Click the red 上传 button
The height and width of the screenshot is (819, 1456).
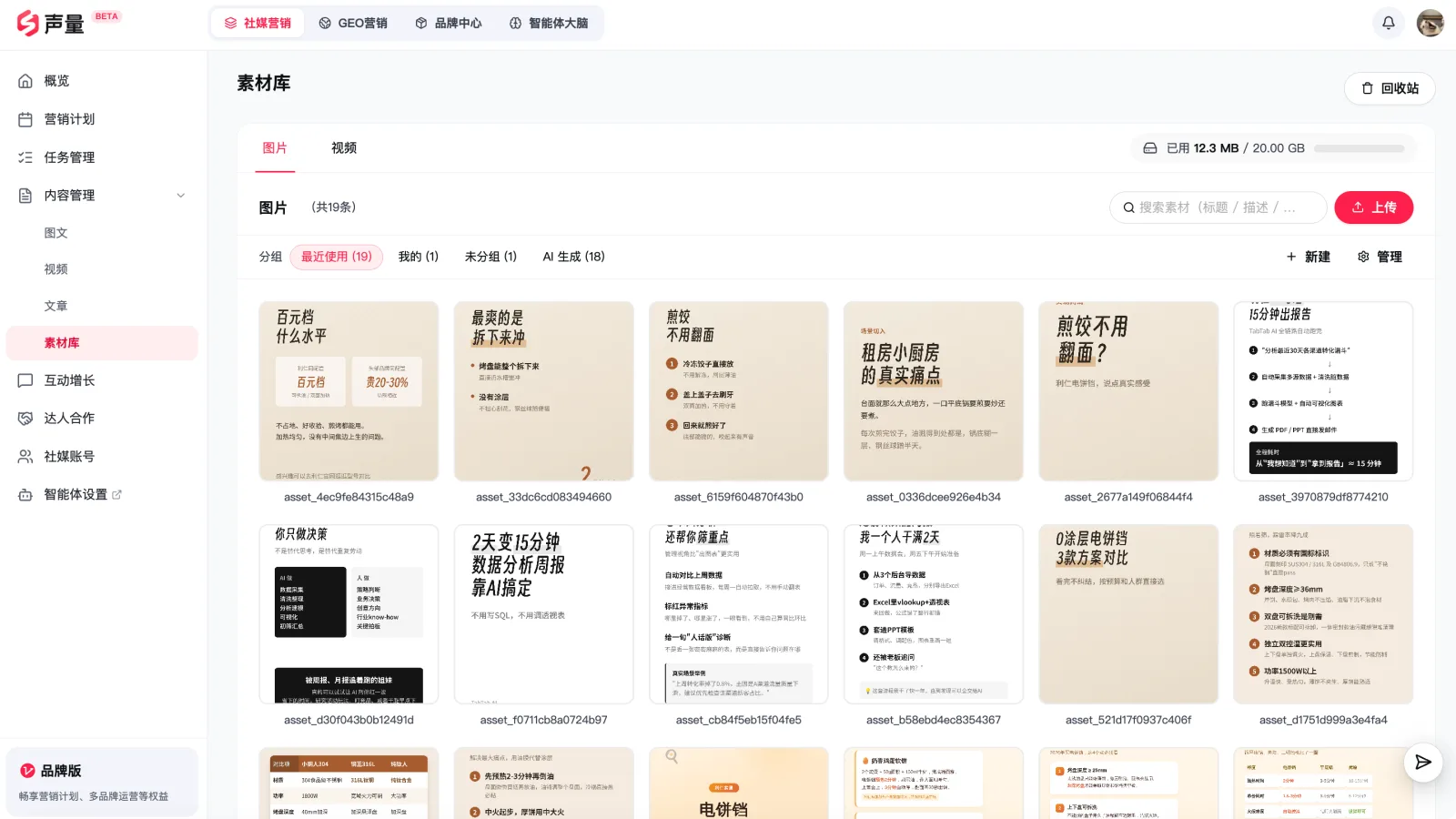1374,207
